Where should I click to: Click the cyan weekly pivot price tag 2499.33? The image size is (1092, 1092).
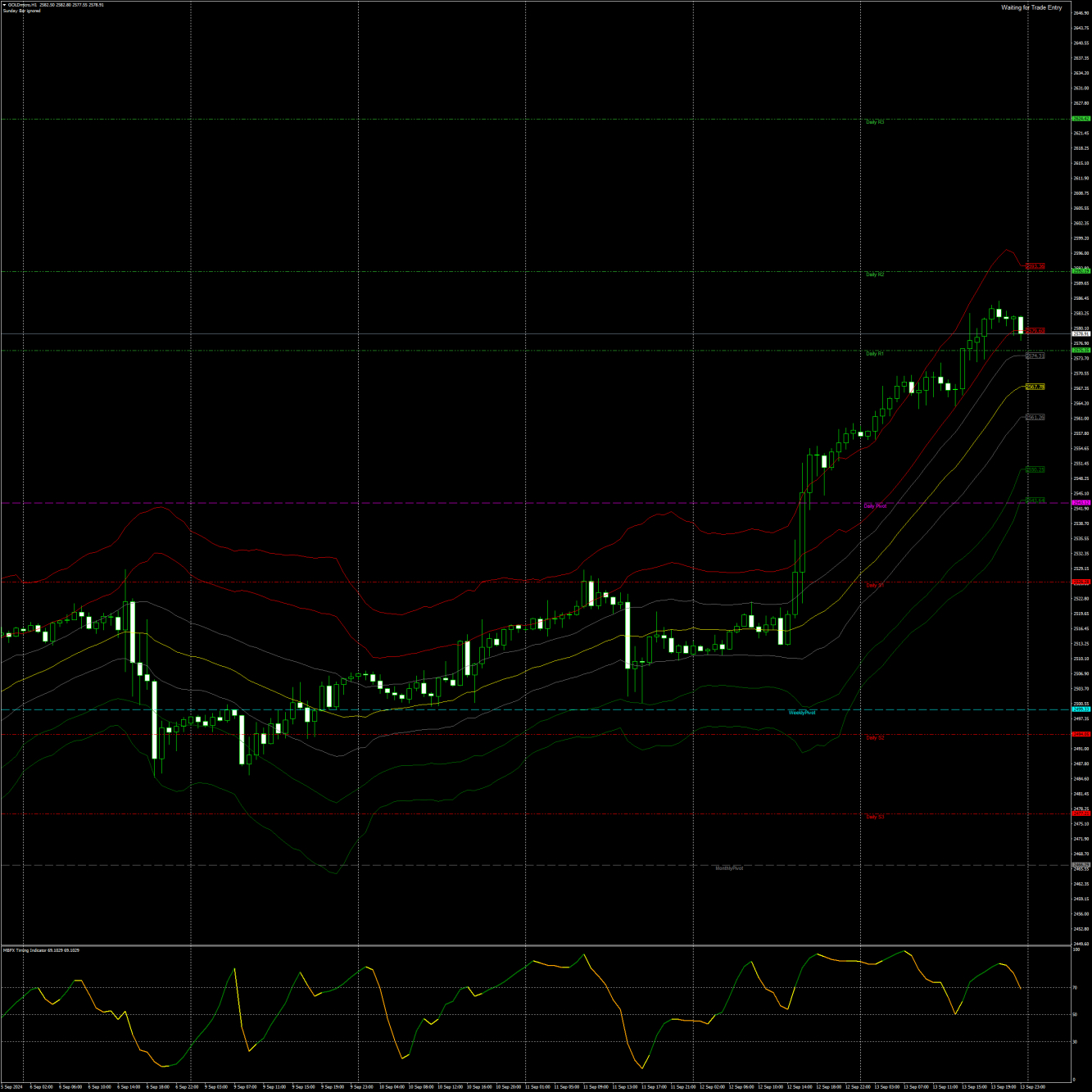[1081, 709]
